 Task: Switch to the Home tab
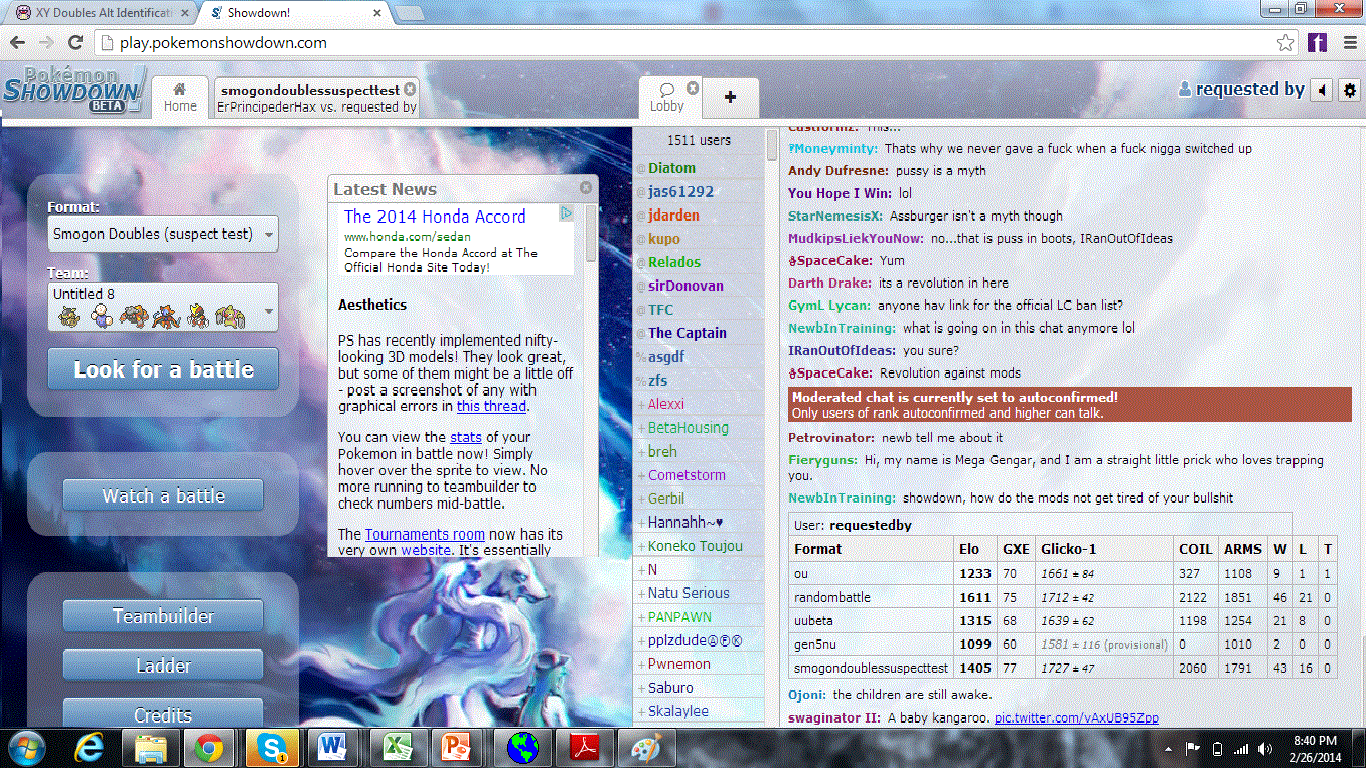point(180,98)
